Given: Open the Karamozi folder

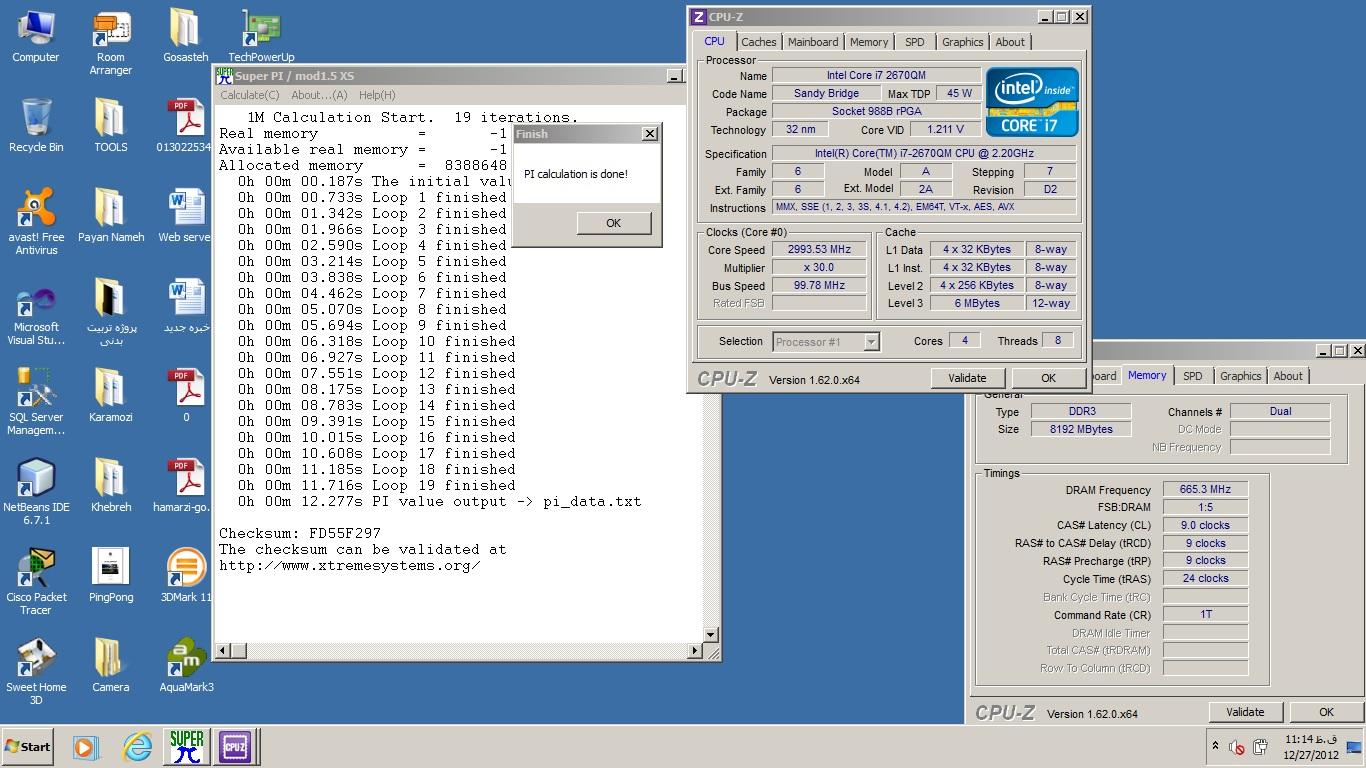Looking at the screenshot, I should [x=110, y=396].
